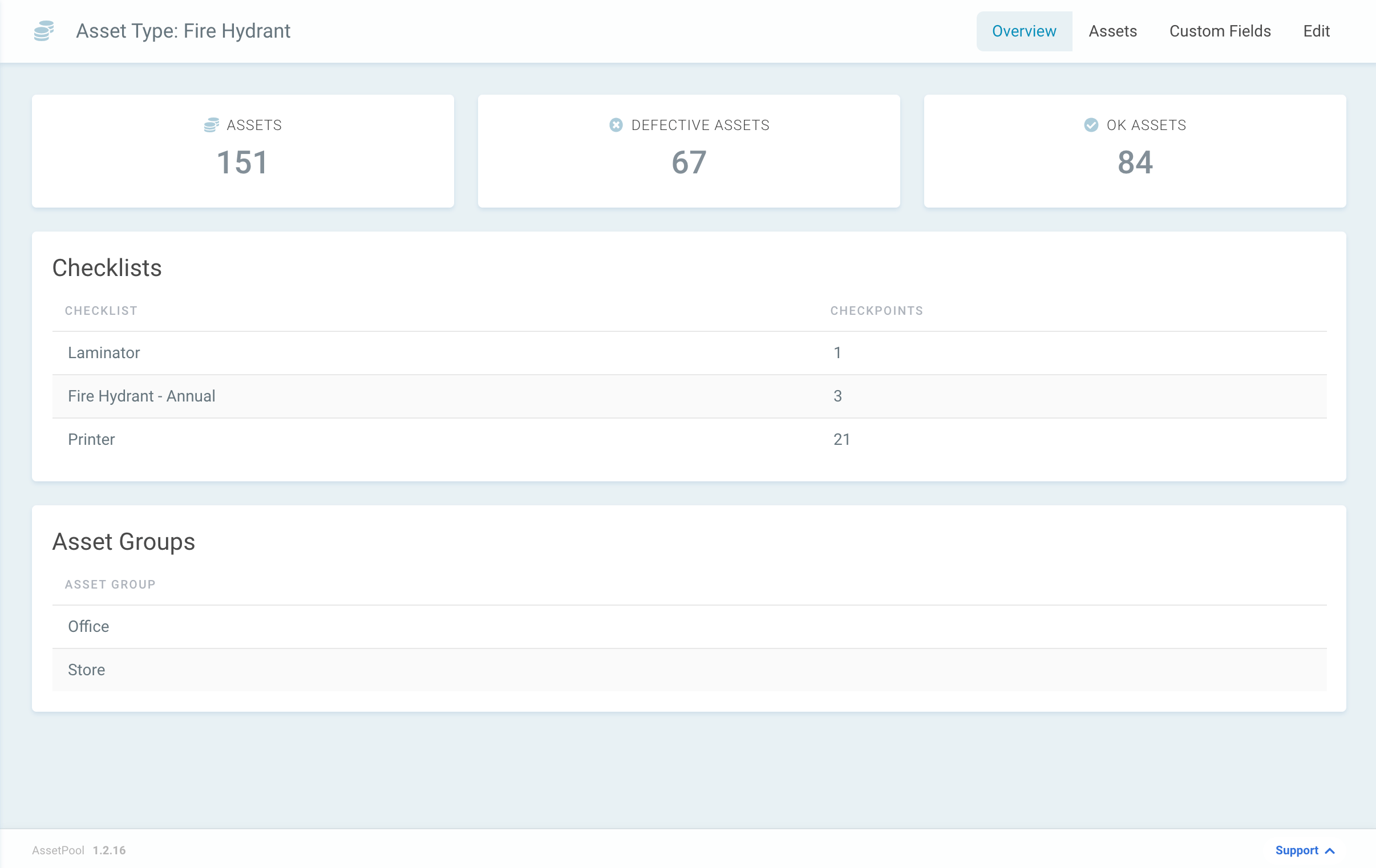Click the AssetPool stack icon in the header
This screenshot has height=868, width=1376.
pos(44,31)
